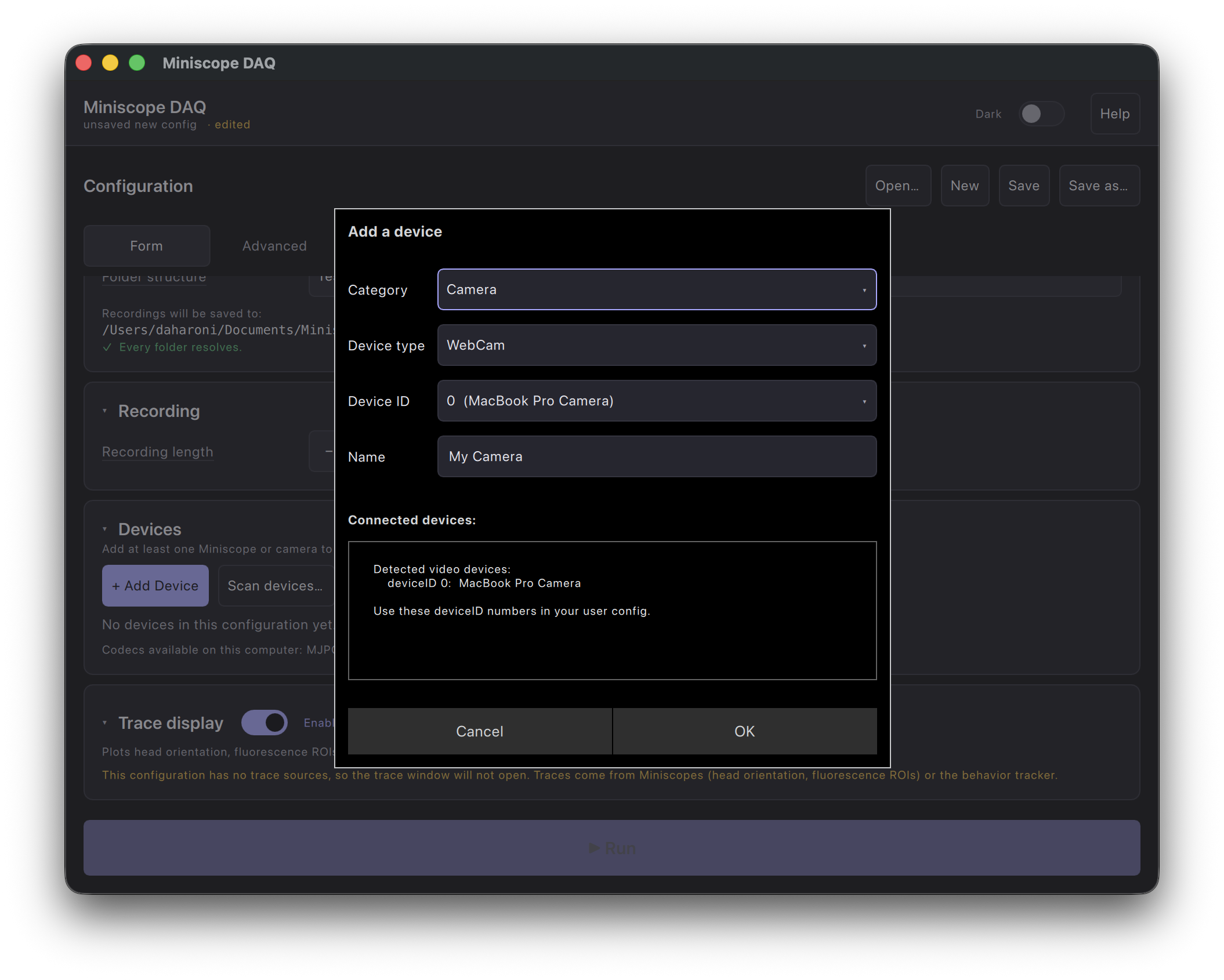
Task: Click the 'Dark' label beside the switch
Action: tap(988, 114)
